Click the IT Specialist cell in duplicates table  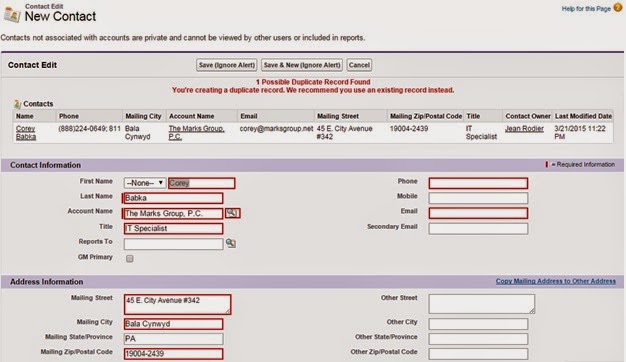(x=481, y=133)
